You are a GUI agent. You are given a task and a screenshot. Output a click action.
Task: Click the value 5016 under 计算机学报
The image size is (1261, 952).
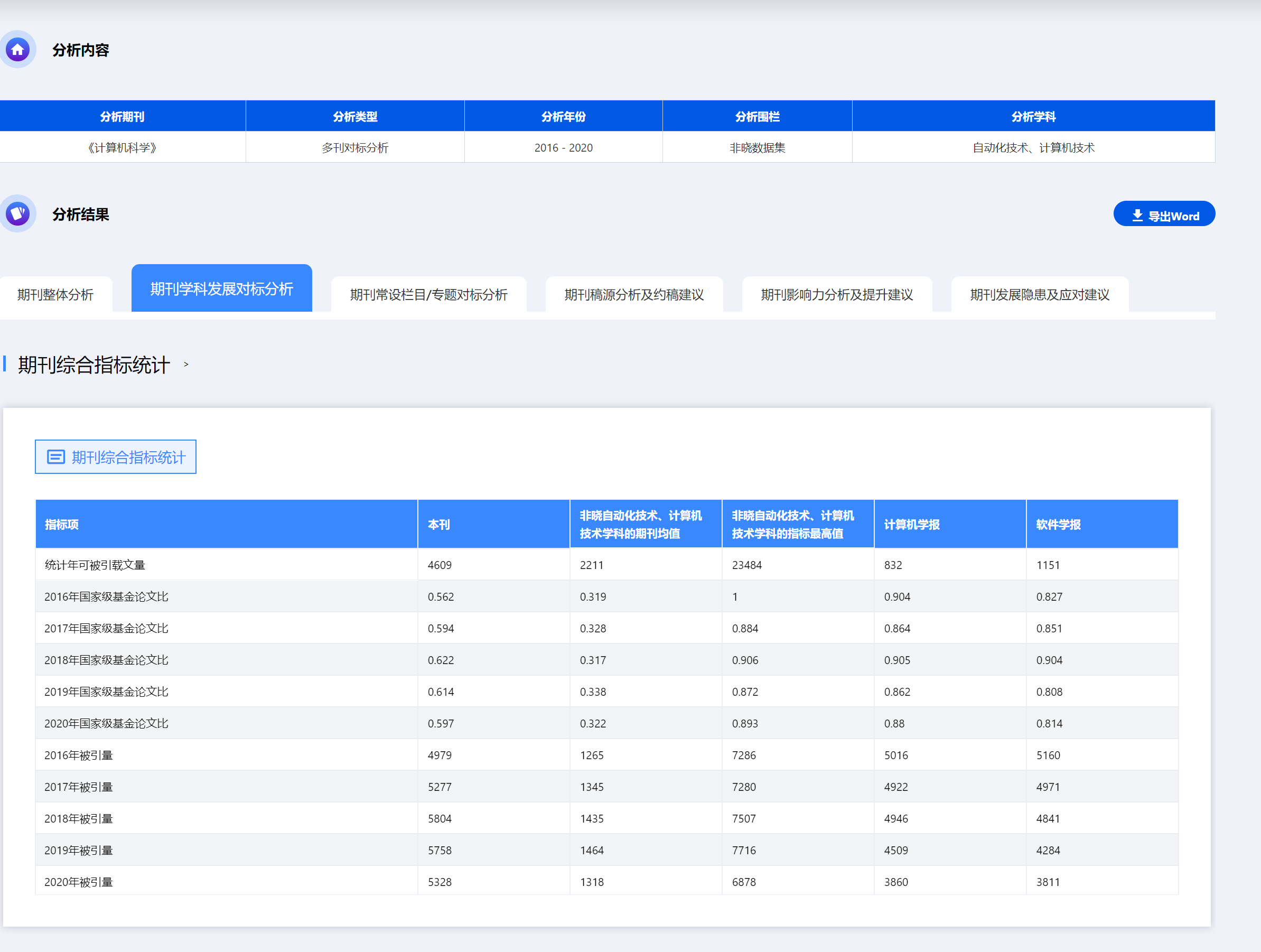896,755
